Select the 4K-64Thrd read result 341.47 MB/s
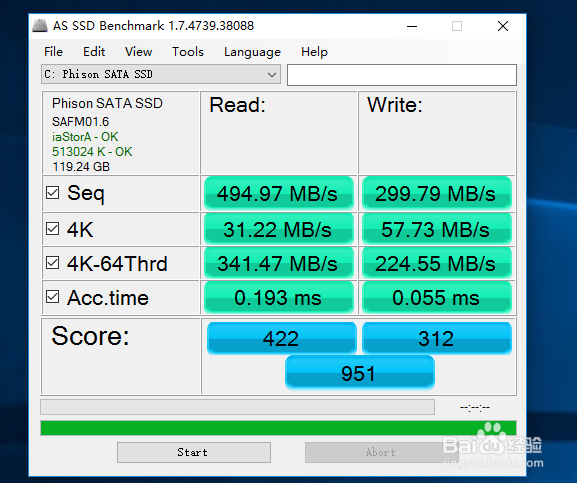 [279, 263]
